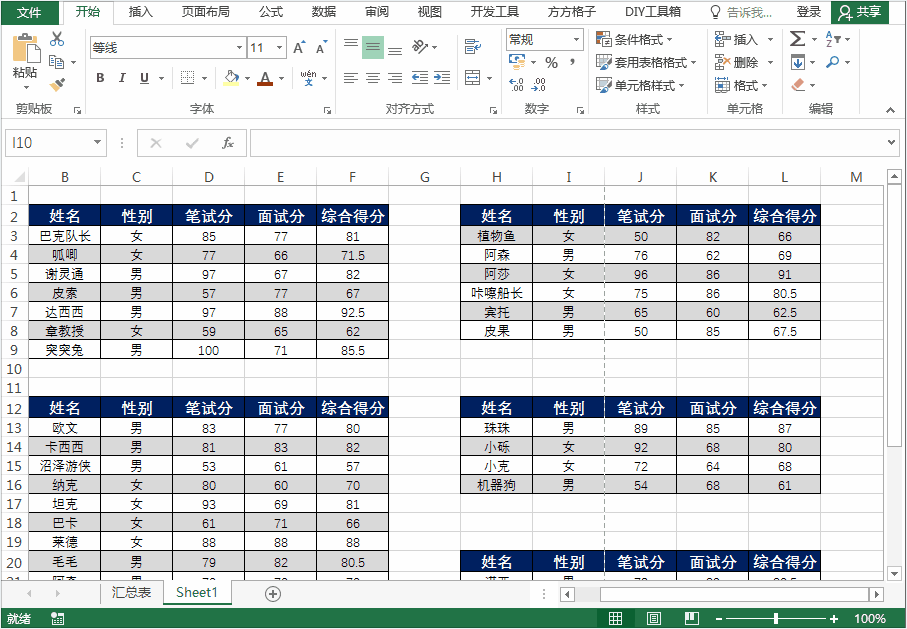
Task: Click the Paste icon
Action: tap(25, 49)
